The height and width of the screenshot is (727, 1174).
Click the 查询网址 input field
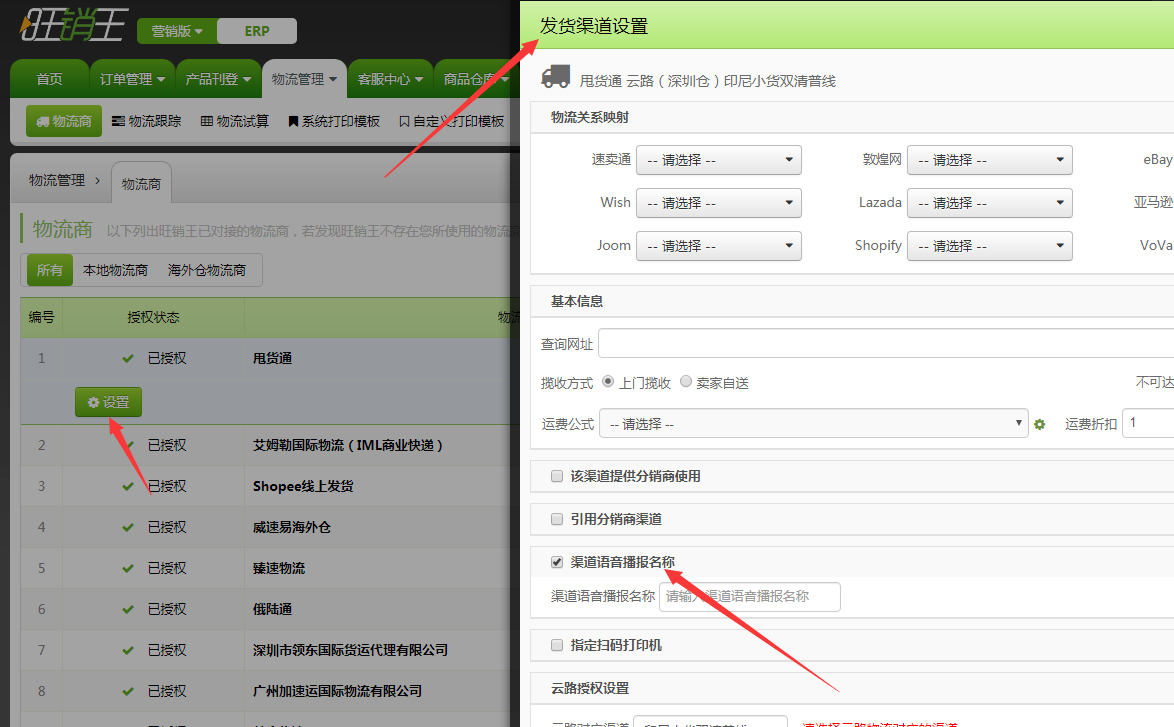[886, 344]
